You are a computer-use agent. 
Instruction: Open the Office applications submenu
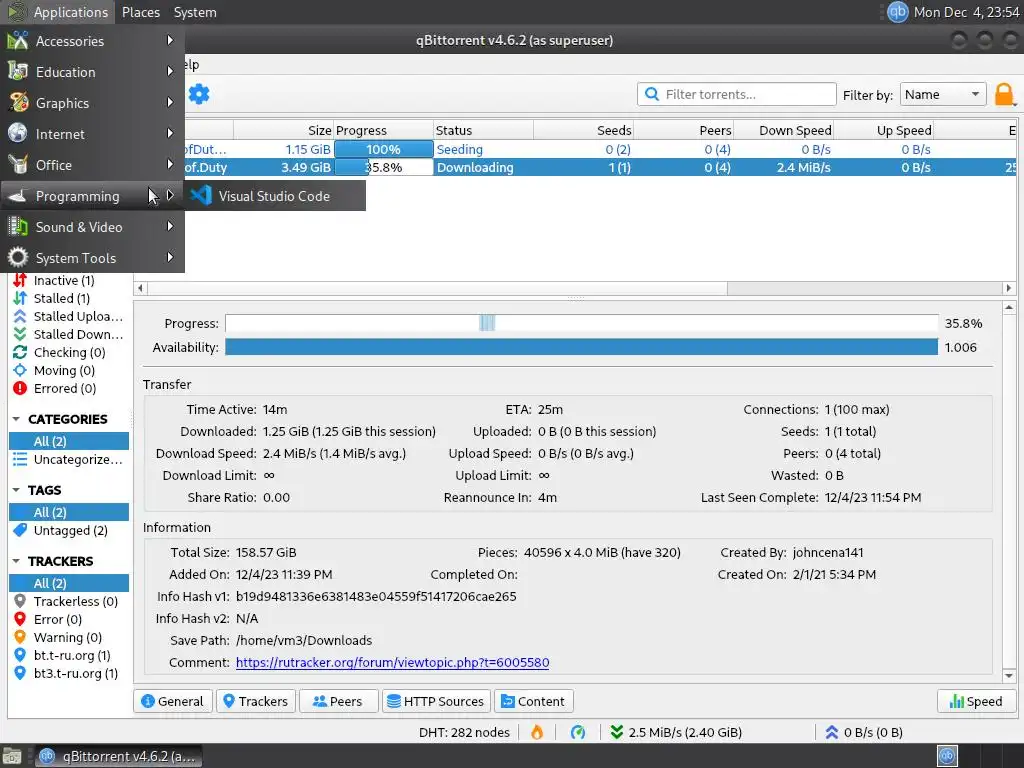pyautogui.click(x=92, y=165)
